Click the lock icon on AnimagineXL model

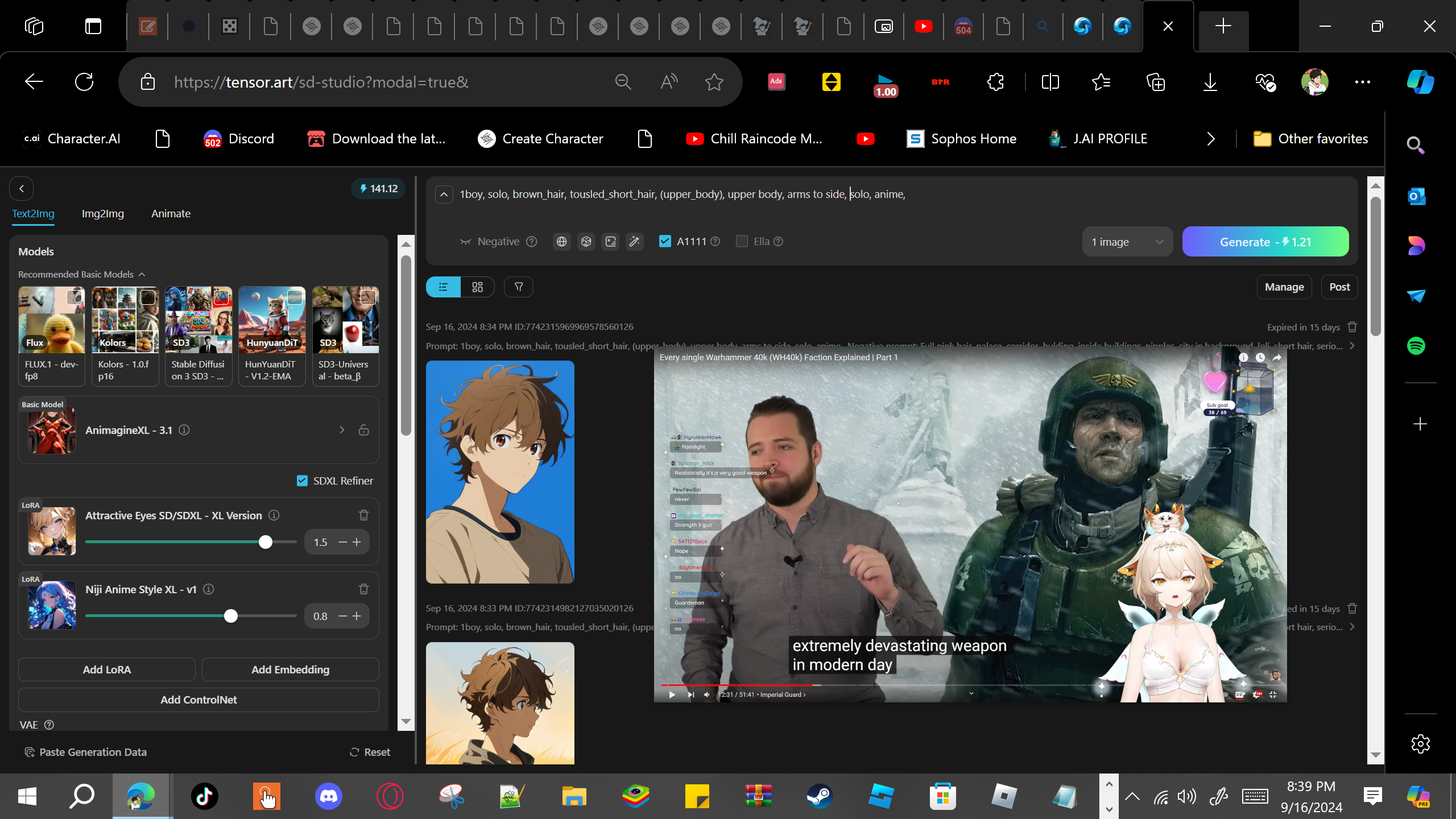pyautogui.click(x=364, y=430)
